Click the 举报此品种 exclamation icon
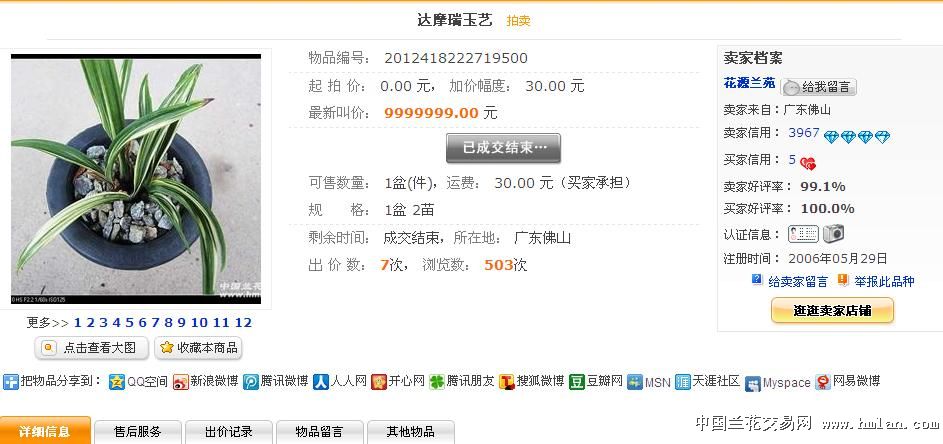 coord(843,280)
